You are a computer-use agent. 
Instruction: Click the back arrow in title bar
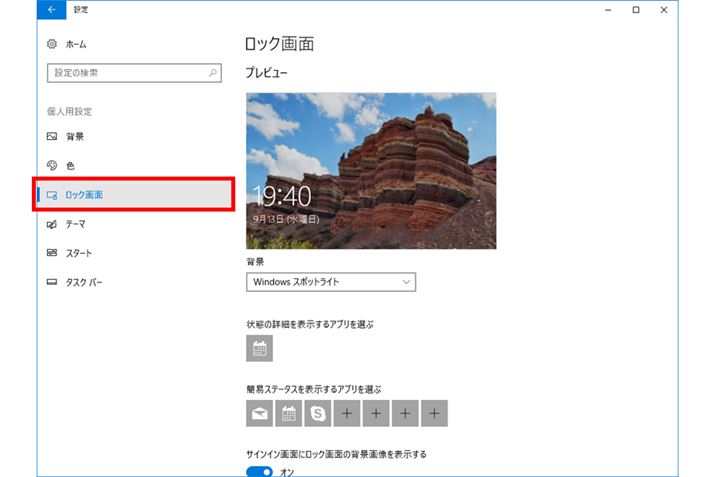[52, 10]
